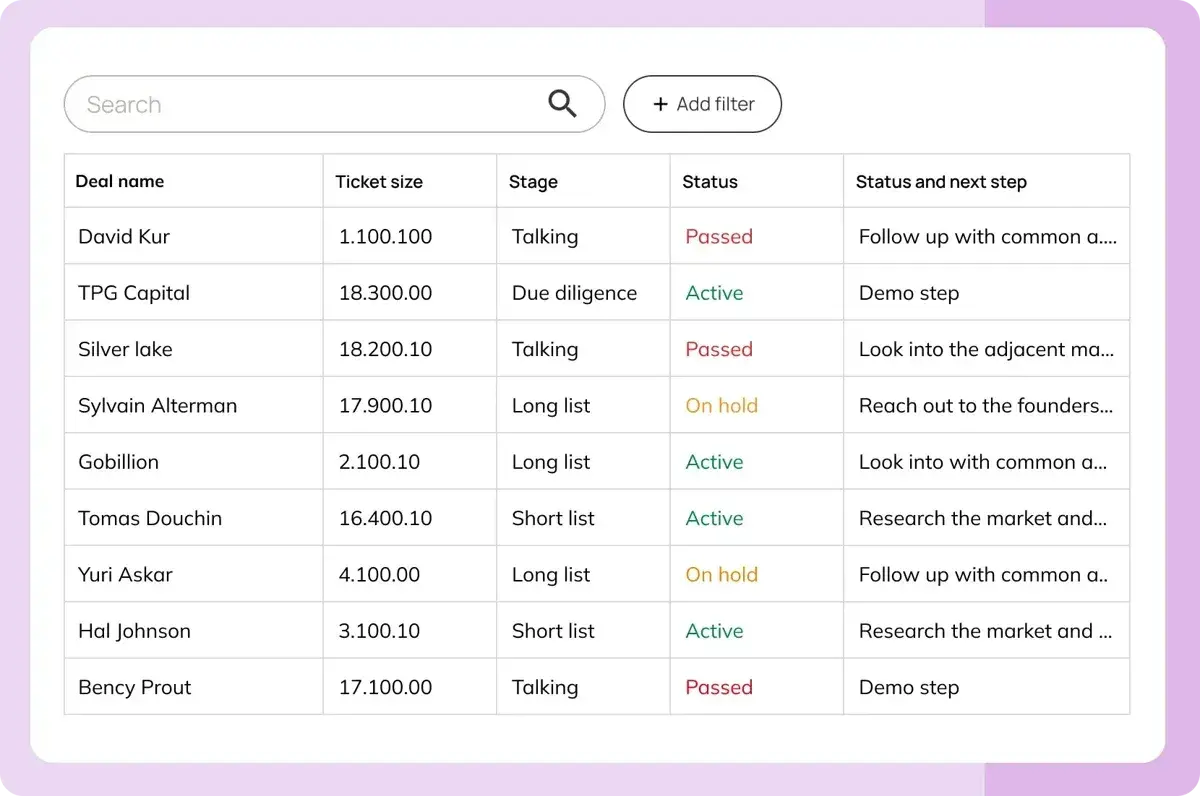
Task: Click the On hold status for Yuri Askar
Action: [x=722, y=574]
